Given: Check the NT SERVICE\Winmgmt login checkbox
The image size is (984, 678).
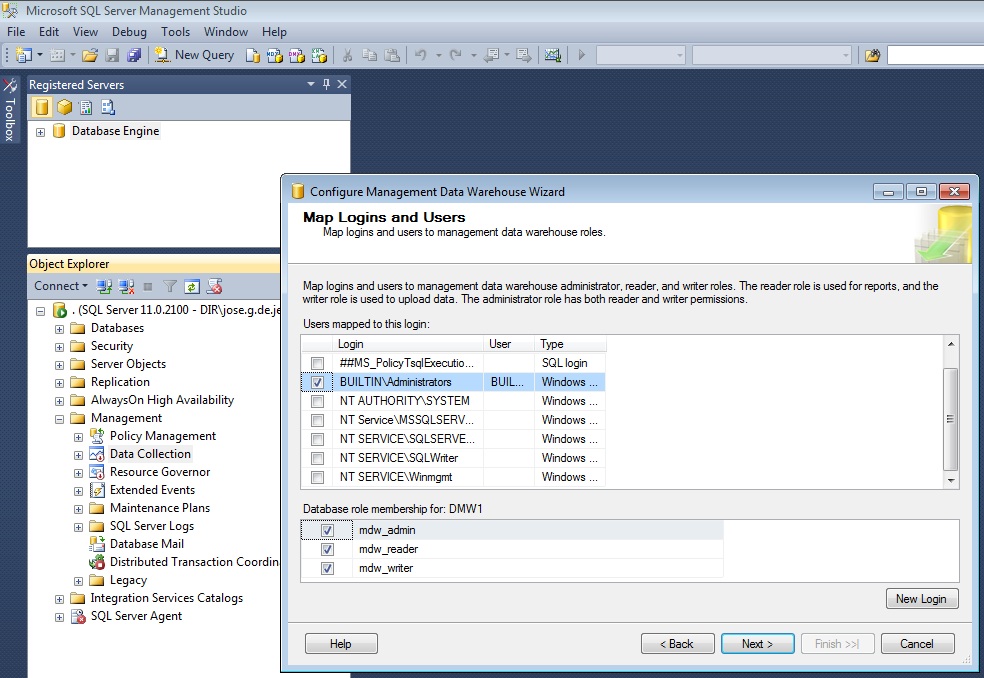Looking at the screenshot, I should pos(318,477).
